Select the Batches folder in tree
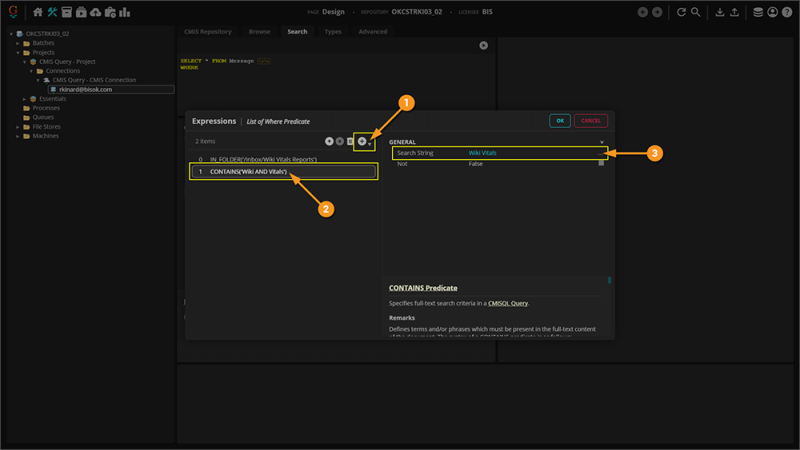The image size is (800, 450). (43, 43)
